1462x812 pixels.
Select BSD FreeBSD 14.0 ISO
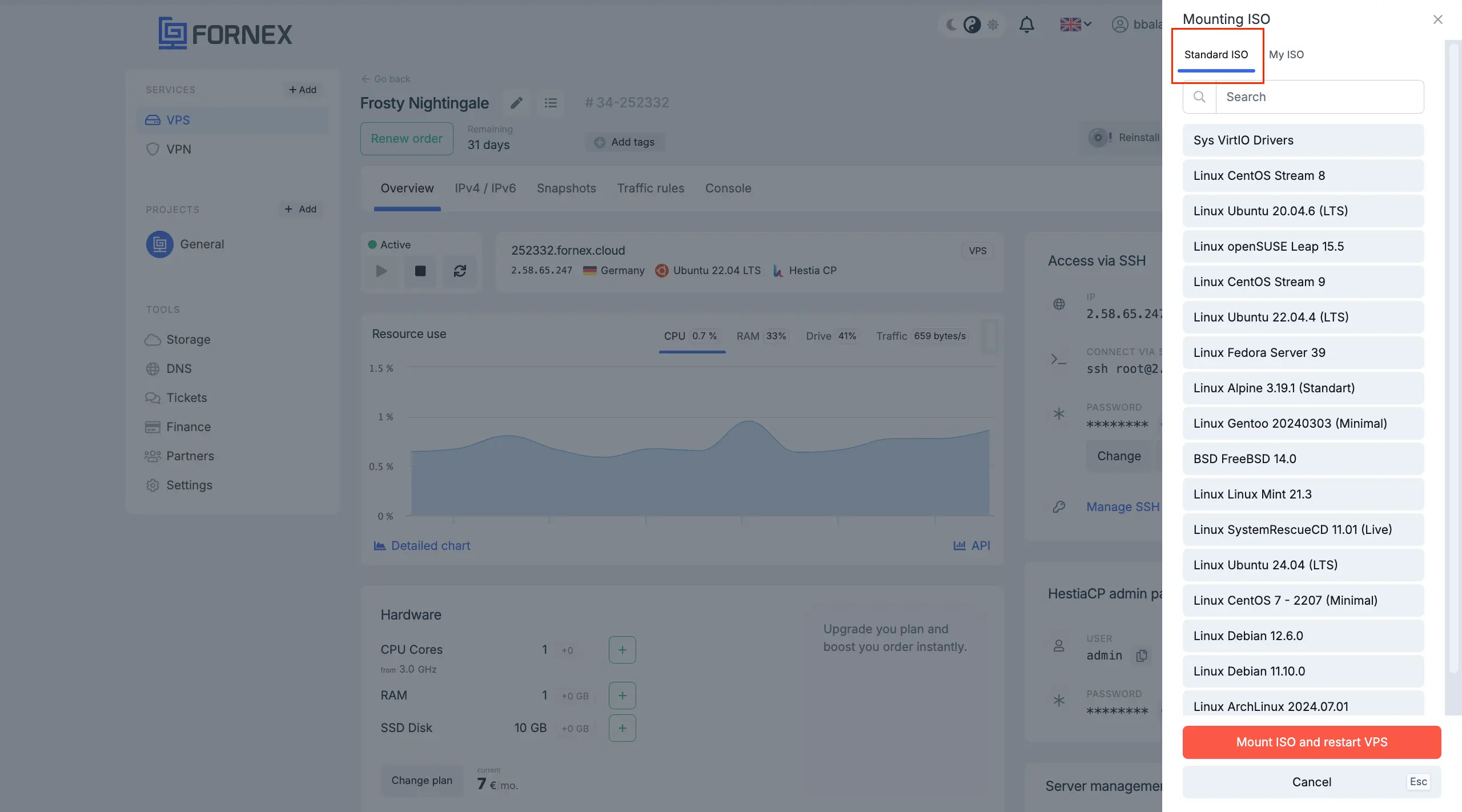tap(1303, 459)
